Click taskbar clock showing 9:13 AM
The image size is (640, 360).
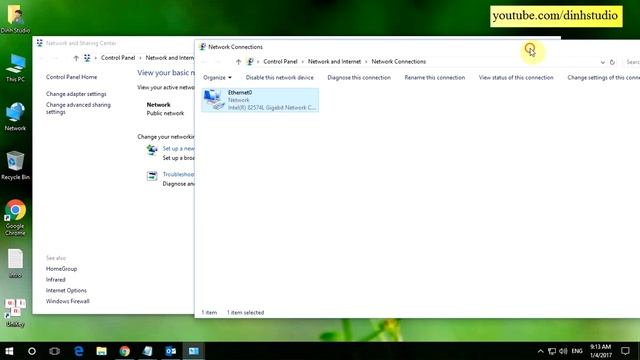600,351
